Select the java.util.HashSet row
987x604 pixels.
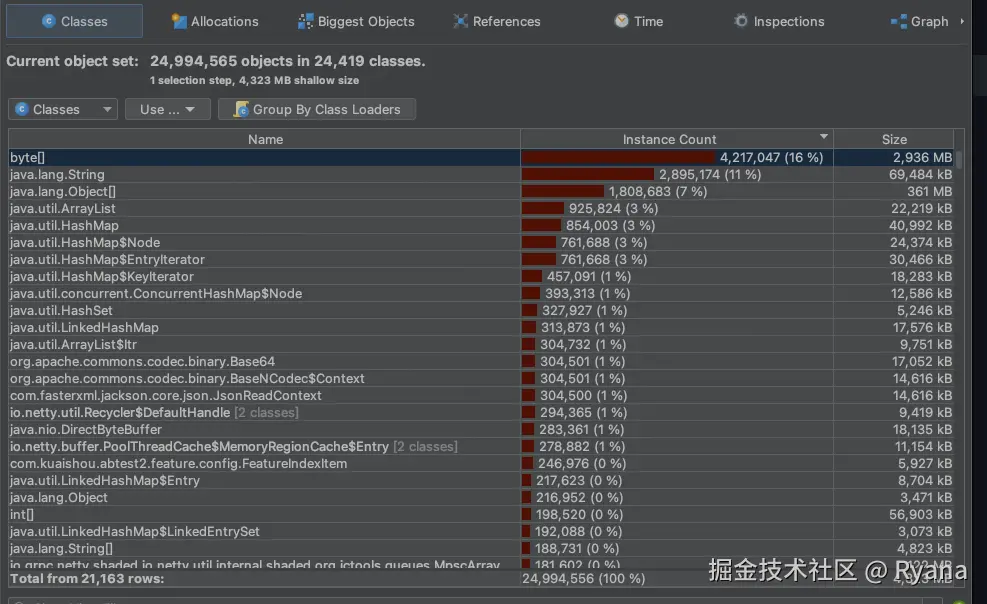tap(482, 310)
